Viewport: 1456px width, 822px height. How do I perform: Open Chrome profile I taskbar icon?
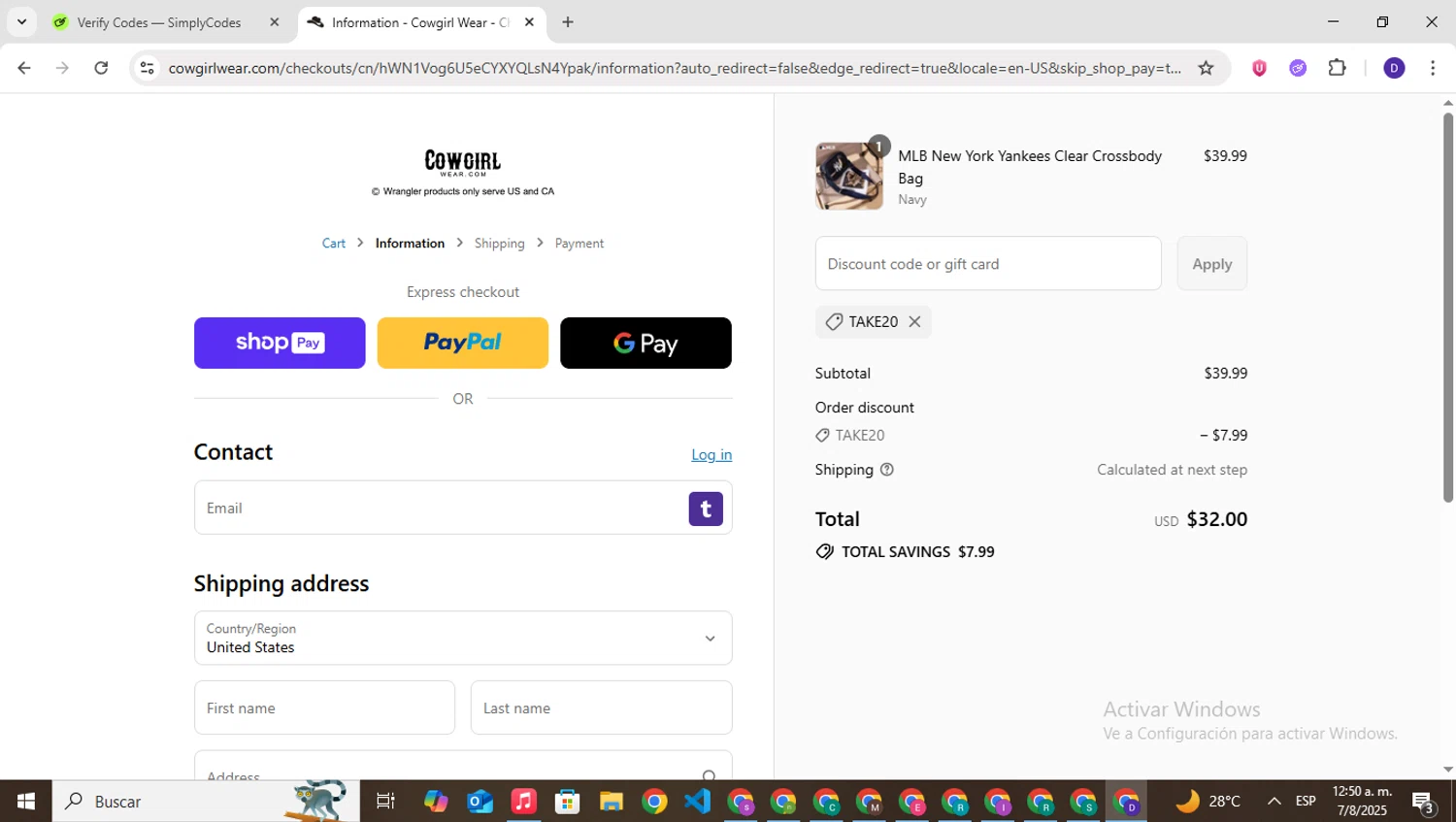[998, 802]
